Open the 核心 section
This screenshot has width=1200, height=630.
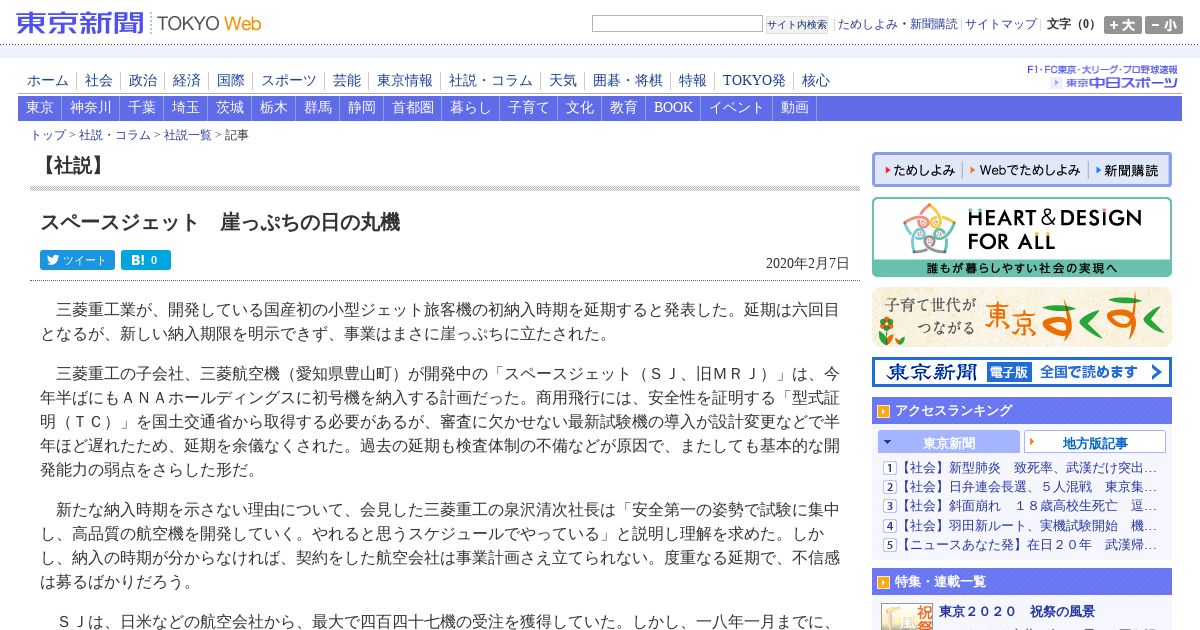(816, 81)
